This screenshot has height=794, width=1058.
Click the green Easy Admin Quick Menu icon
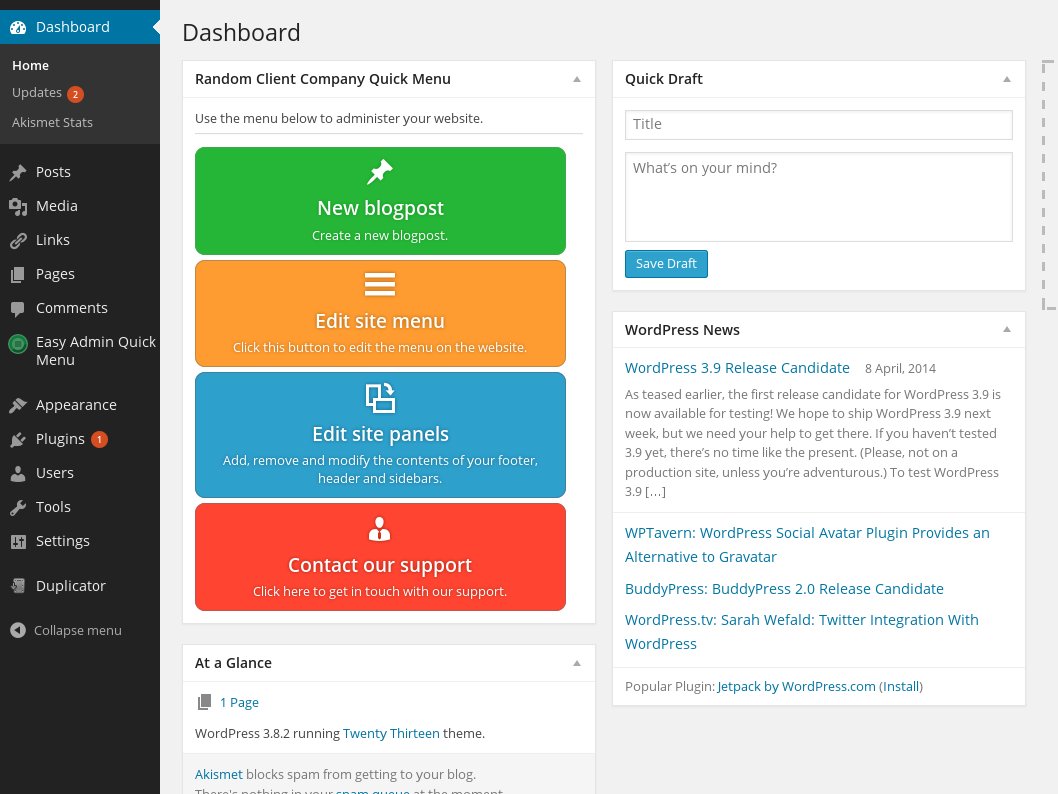point(18,344)
